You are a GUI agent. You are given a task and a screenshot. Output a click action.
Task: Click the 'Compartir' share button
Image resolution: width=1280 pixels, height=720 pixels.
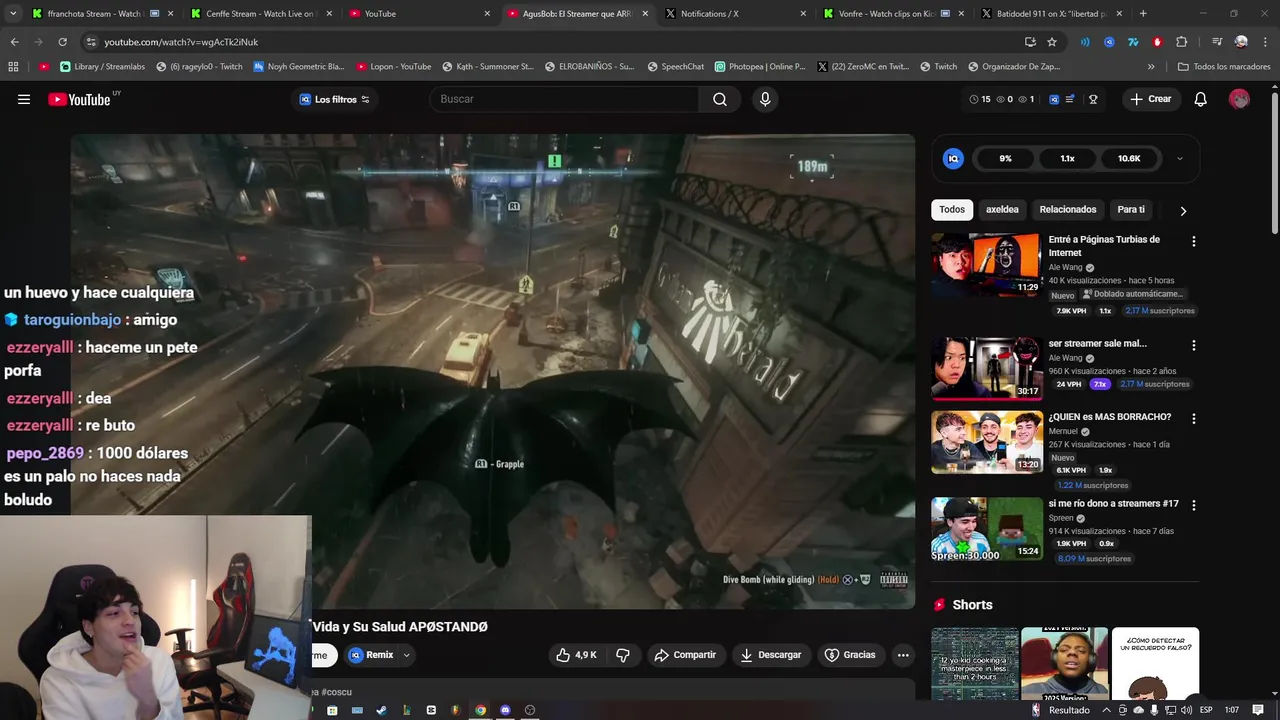tap(685, 655)
